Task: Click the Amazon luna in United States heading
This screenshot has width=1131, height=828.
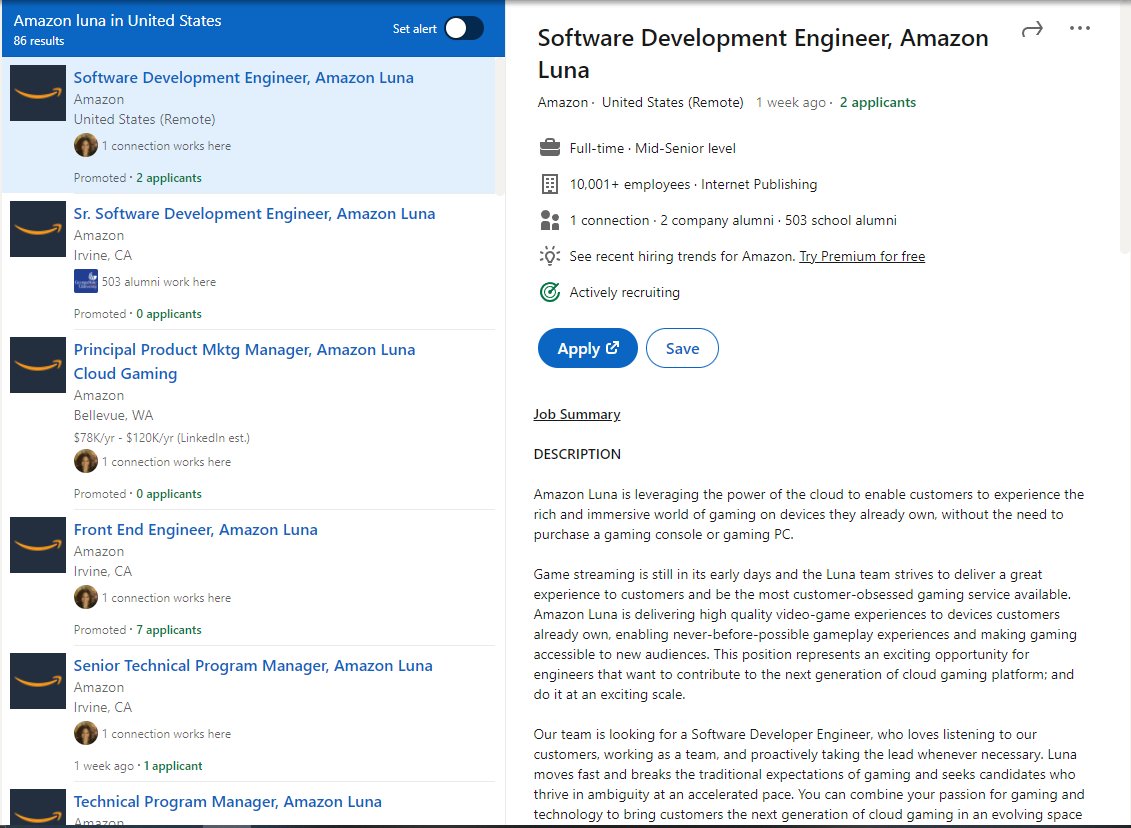Action: [118, 21]
